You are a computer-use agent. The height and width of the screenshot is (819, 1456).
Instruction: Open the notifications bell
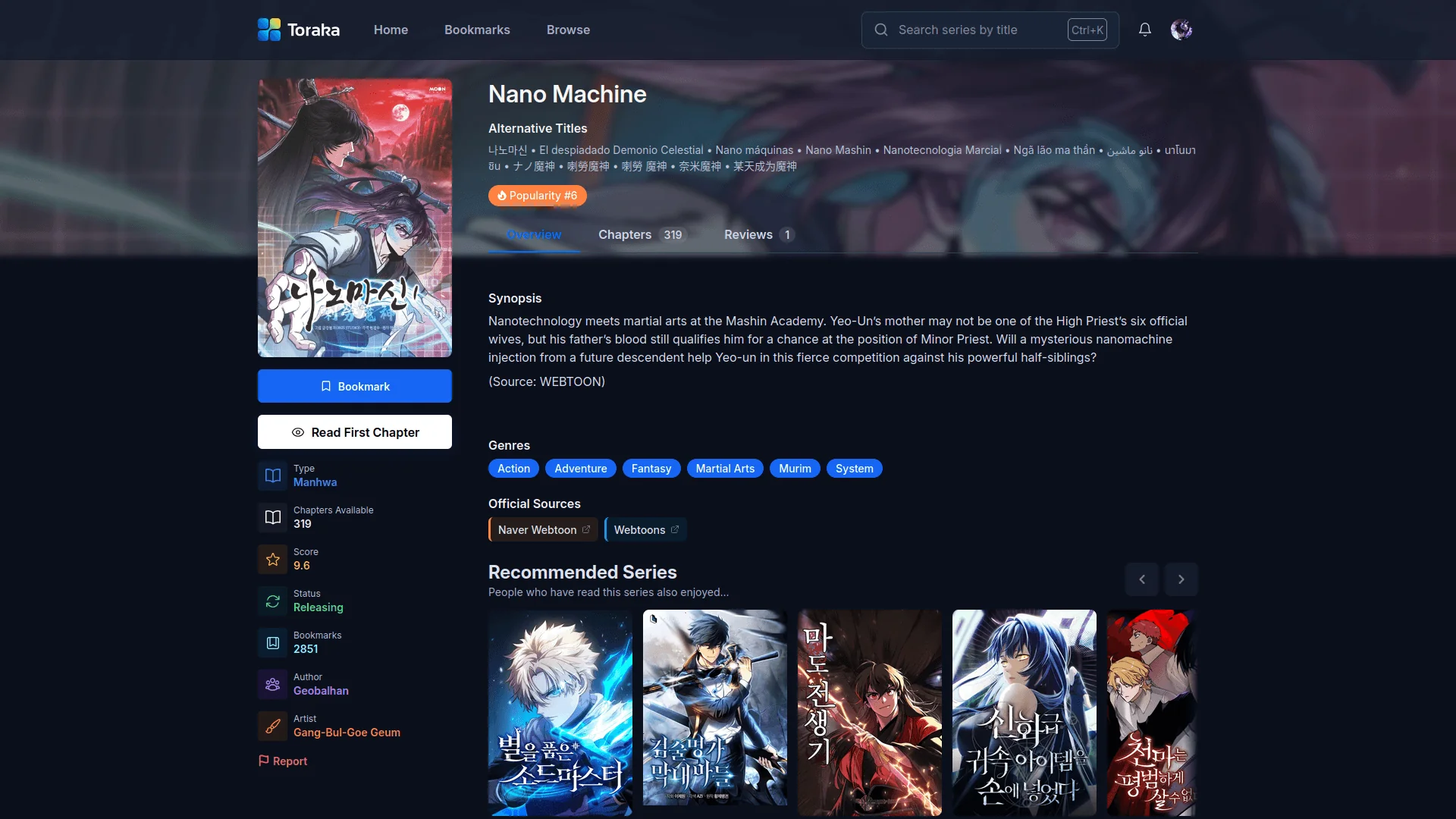coord(1145,30)
